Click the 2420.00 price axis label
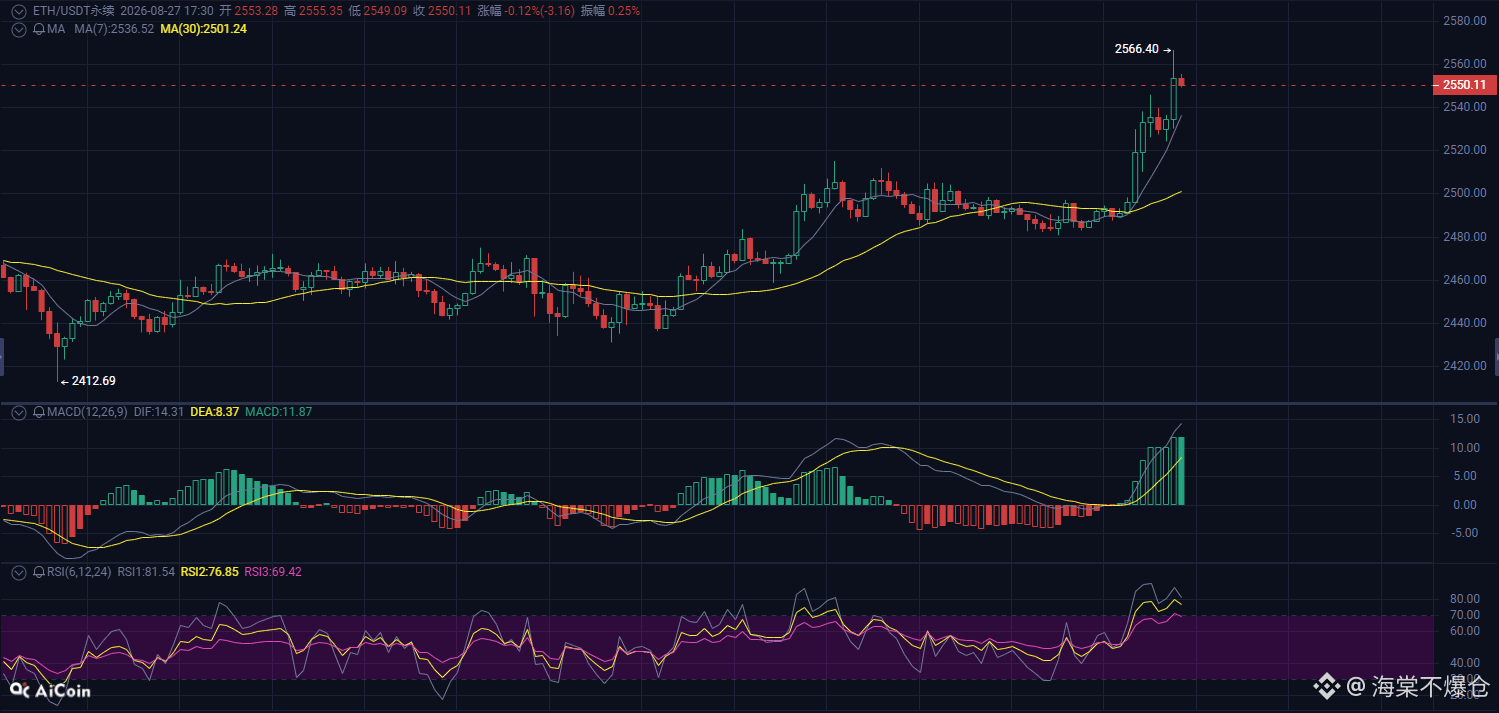 point(1464,366)
